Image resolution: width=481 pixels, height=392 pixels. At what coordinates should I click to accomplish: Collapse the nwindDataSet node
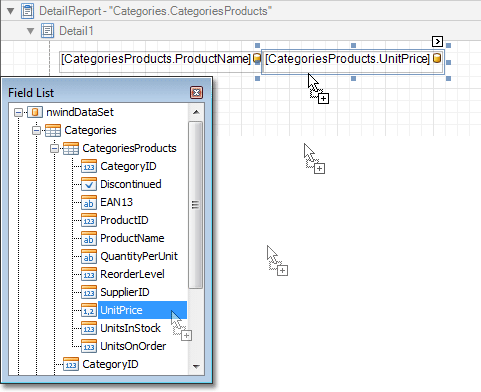(18, 113)
